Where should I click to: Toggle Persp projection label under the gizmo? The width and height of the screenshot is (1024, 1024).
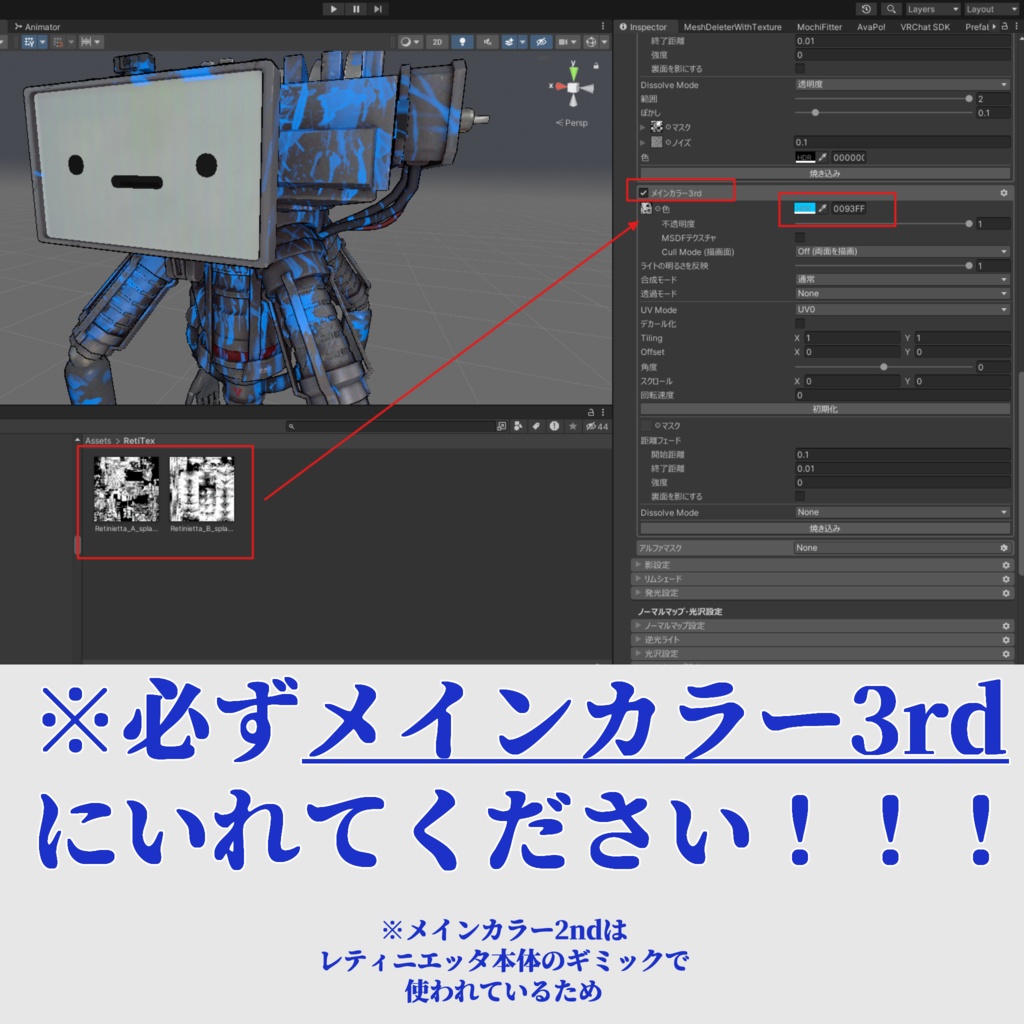click(572, 123)
